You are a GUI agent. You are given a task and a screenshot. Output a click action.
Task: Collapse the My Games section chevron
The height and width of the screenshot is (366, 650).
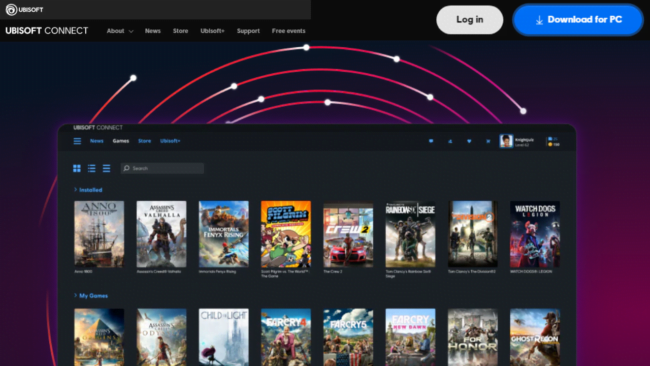pos(75,296)
